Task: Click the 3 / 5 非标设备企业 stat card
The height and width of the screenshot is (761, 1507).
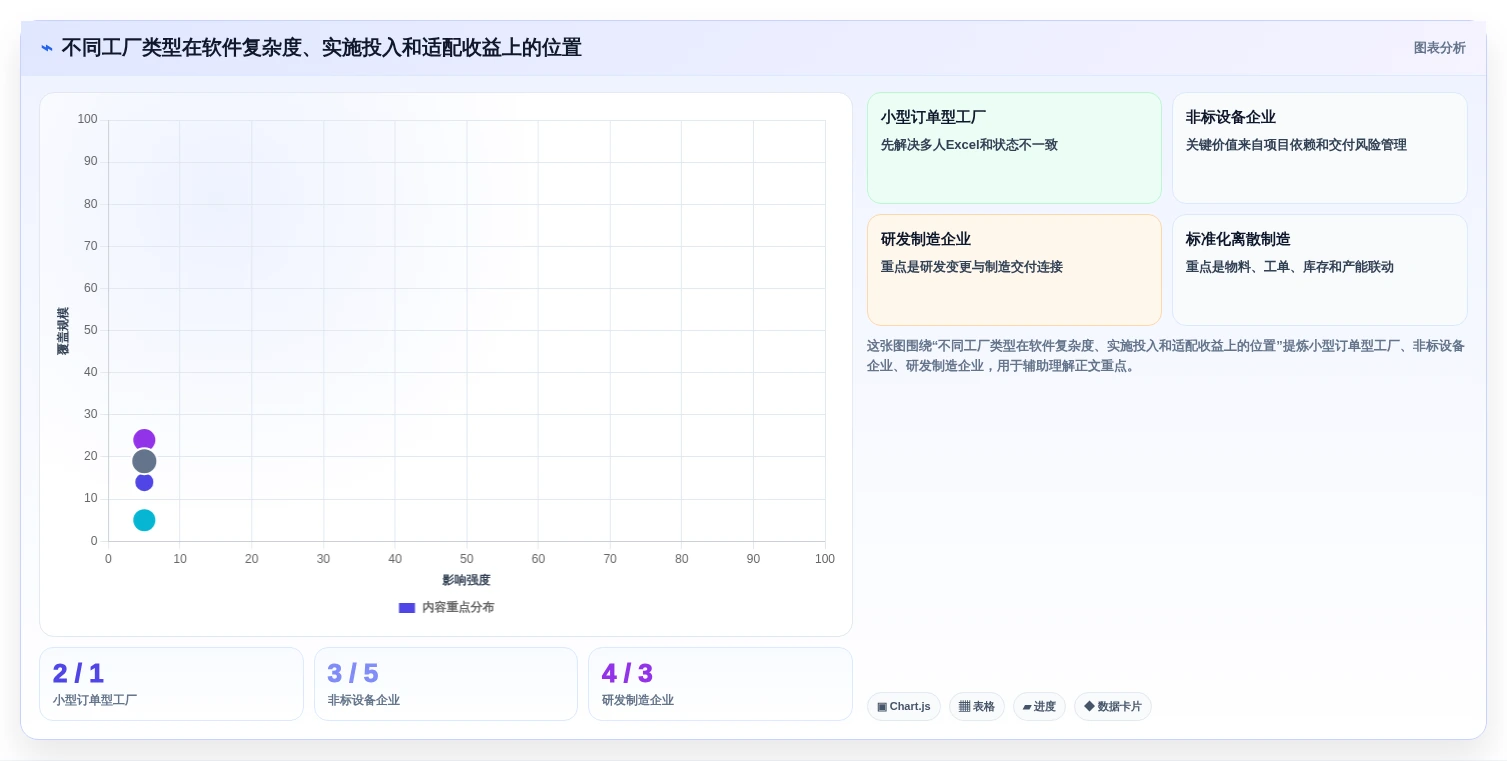Action: [x=446, y=684]
